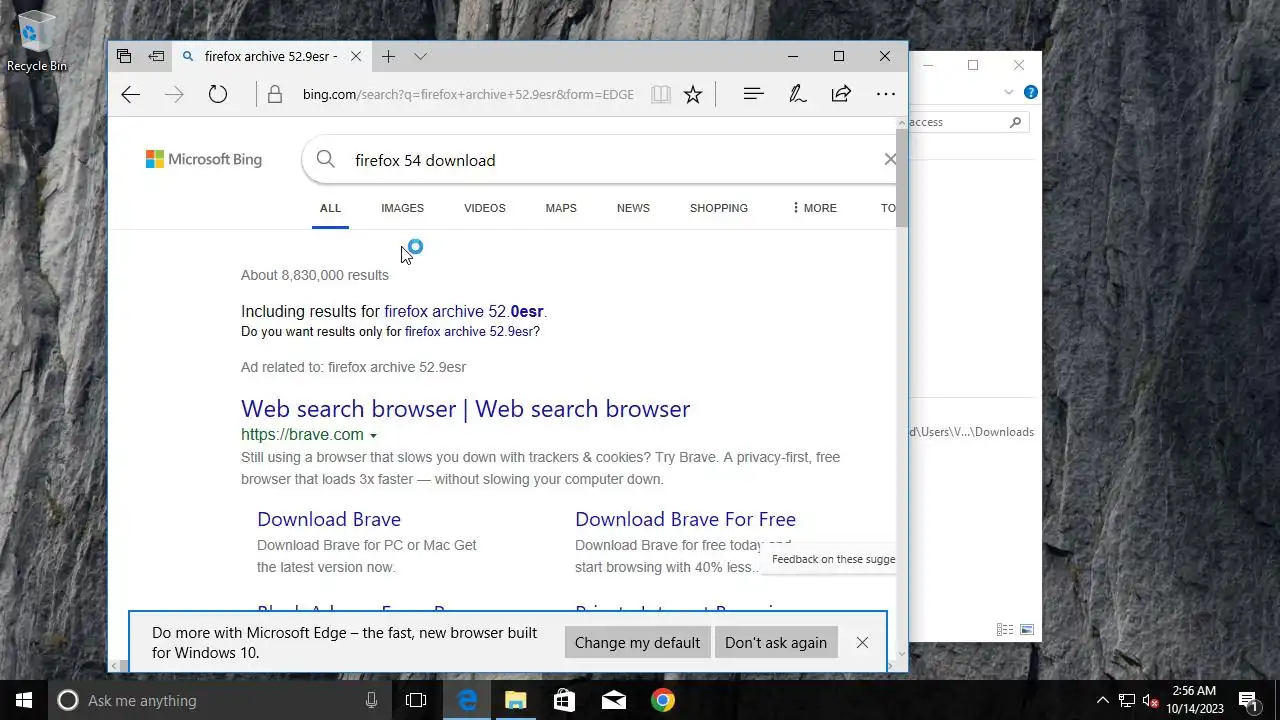Select the ALL results tab

[x=330, y=208]
